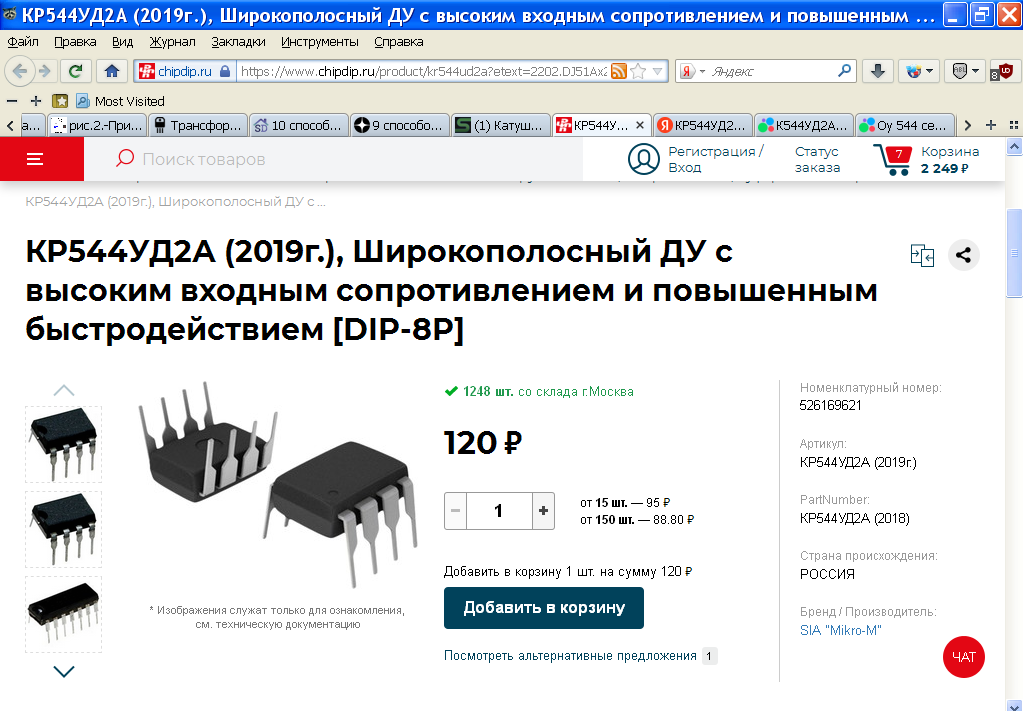Switch to the Трансфор... browser tab
The height and width of the screenshot is (711, 1023).
[197, 125]
